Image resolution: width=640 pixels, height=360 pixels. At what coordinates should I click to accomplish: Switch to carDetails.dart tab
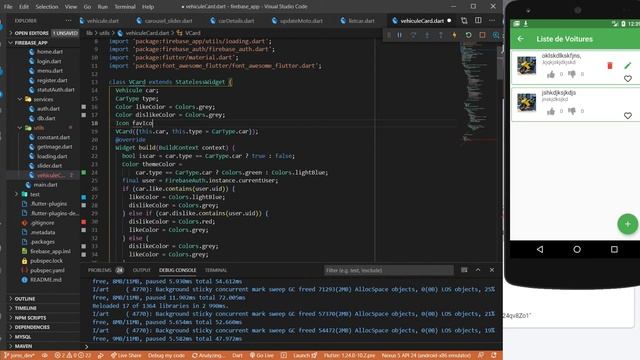pos(233,20)
